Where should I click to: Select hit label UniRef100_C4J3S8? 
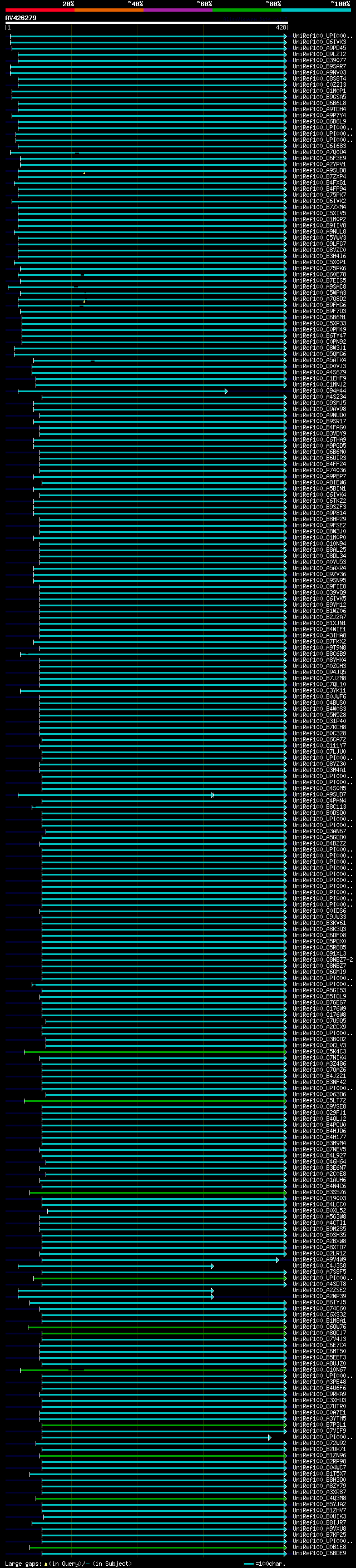[x=319, y=1266]
